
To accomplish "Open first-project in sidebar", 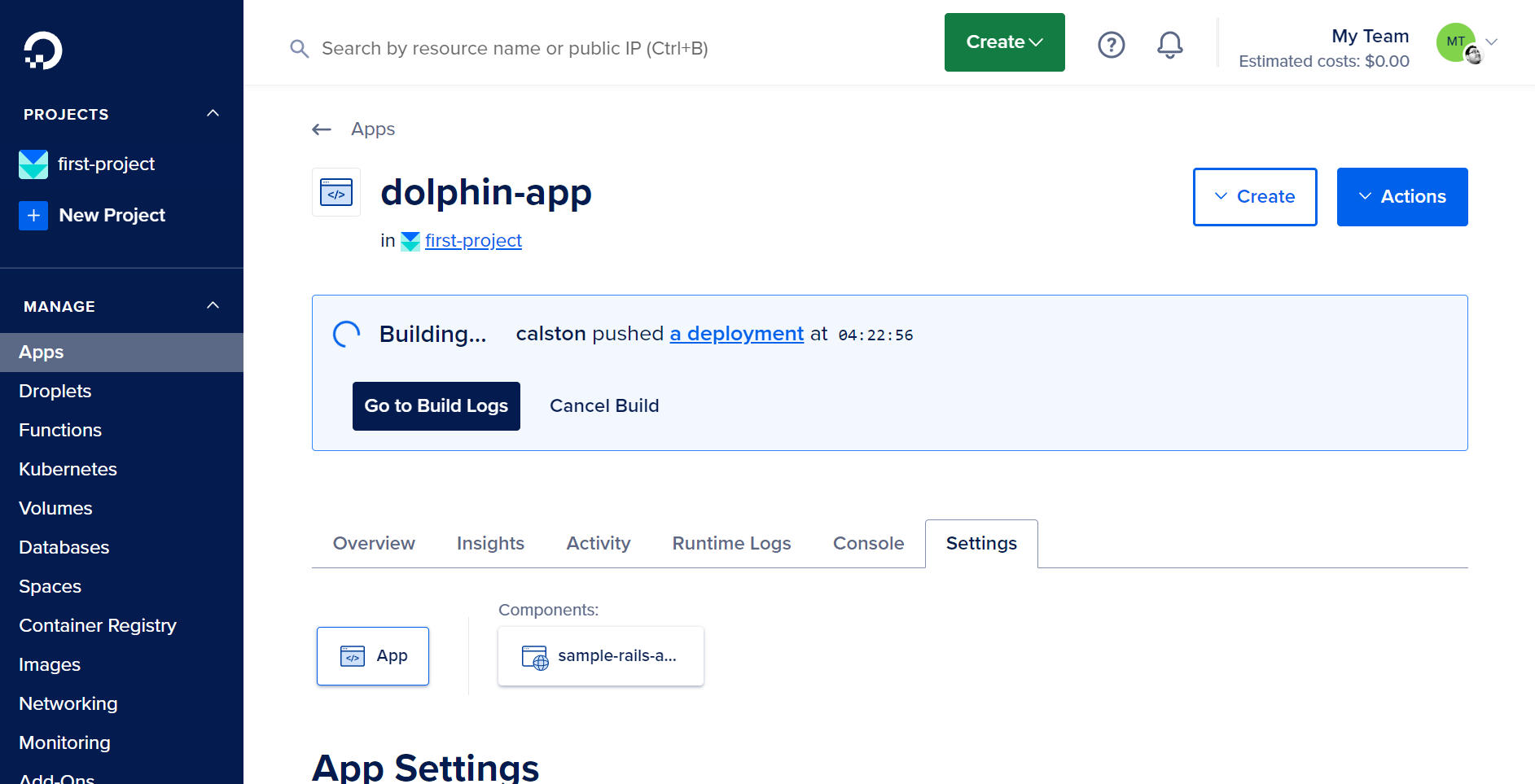I will [106, 164].
